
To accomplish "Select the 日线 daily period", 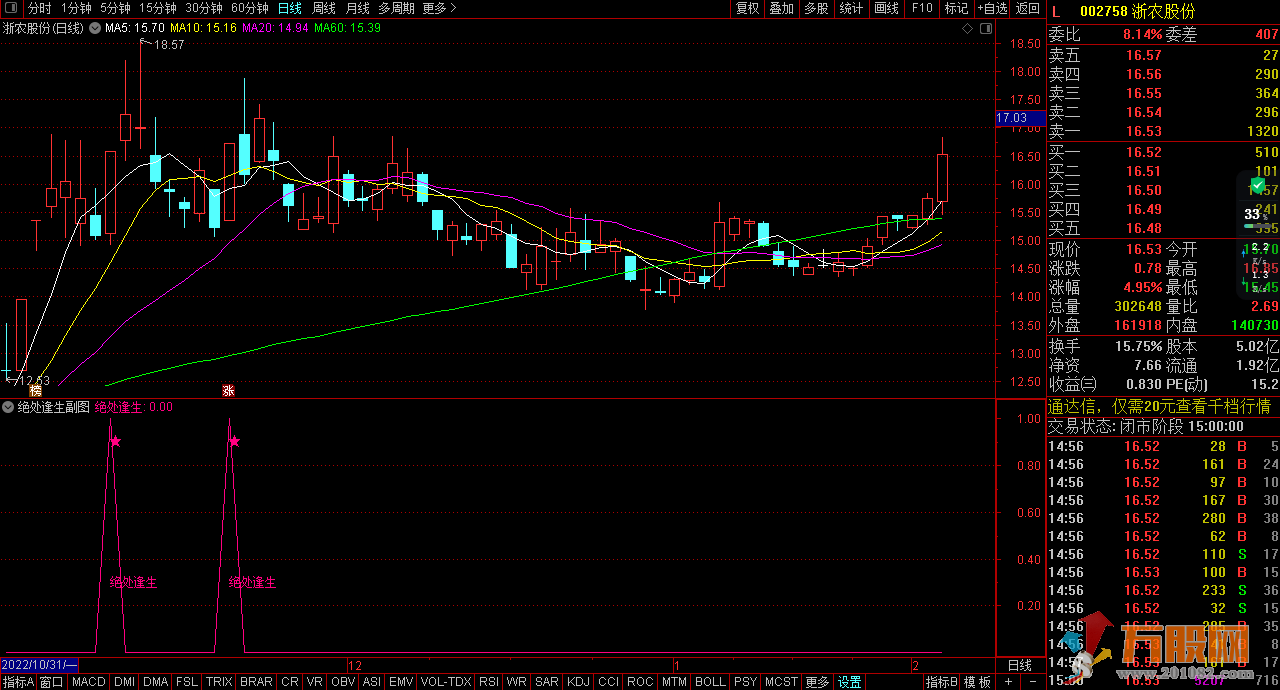I will (290, 8).
